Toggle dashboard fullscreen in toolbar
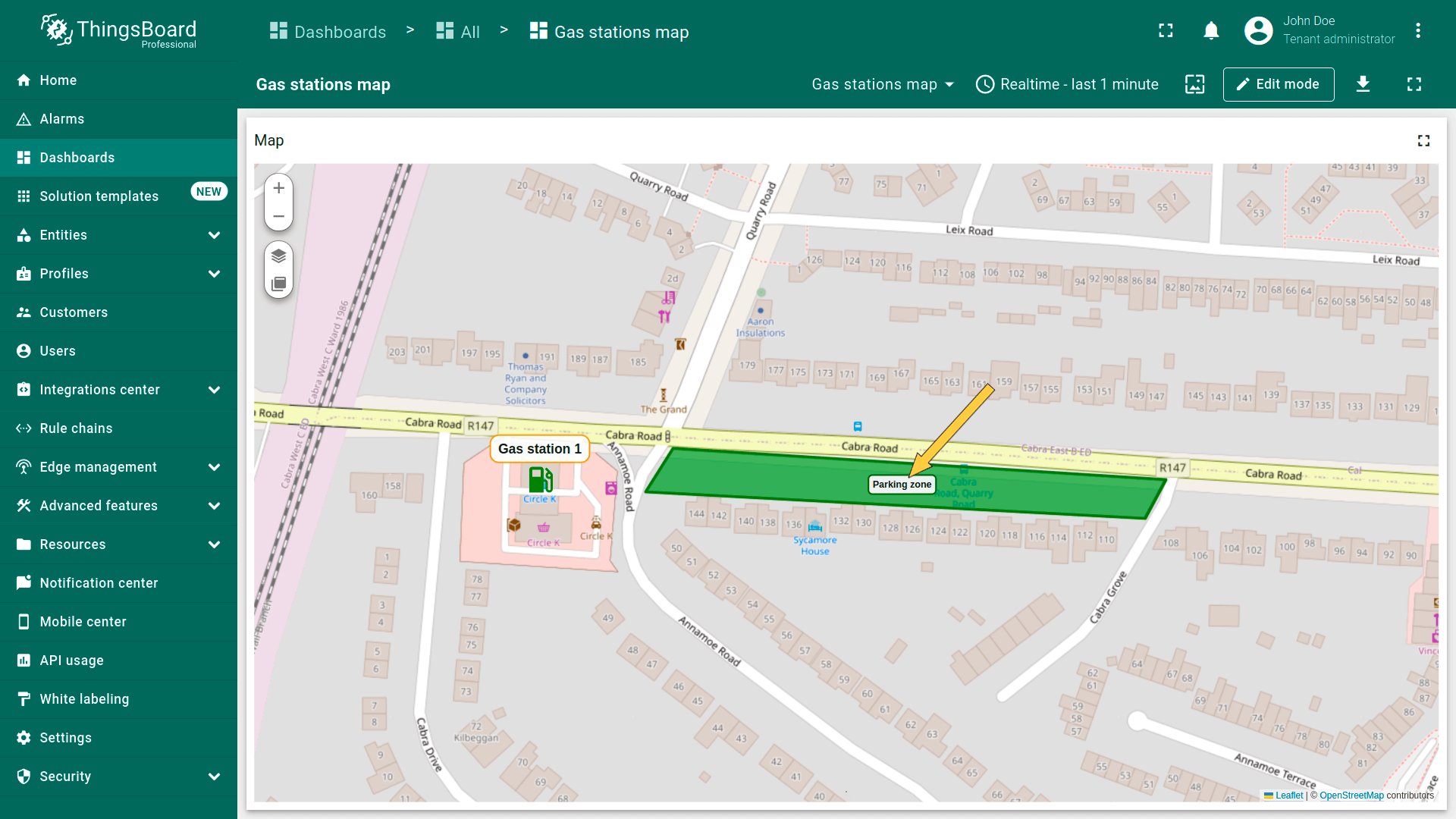This screenshot has height=819, width=1456. 1414,84
